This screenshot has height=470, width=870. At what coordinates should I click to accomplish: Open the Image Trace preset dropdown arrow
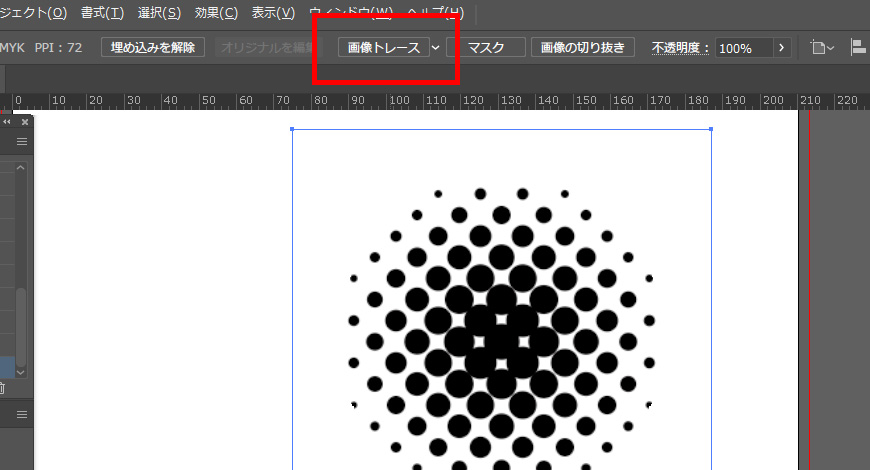(x=435, y=48)
